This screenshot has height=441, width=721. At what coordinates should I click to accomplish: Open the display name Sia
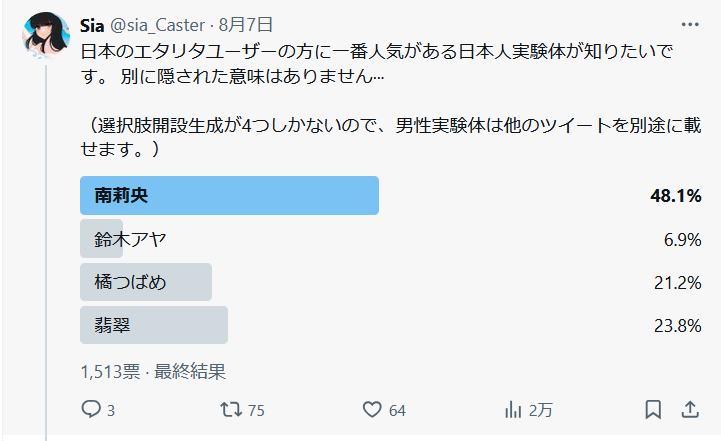(x=92, y=25)
